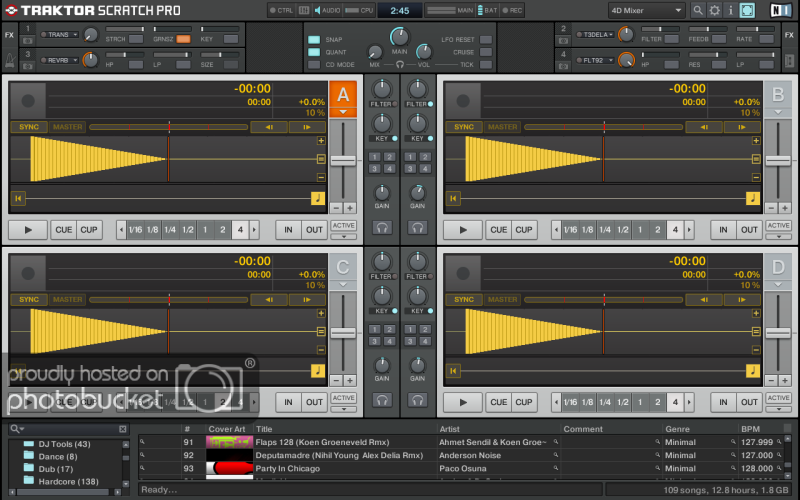This screenshot has width=800, height=500.
Task: Enable the TICK option
Action: click(486, 65)
